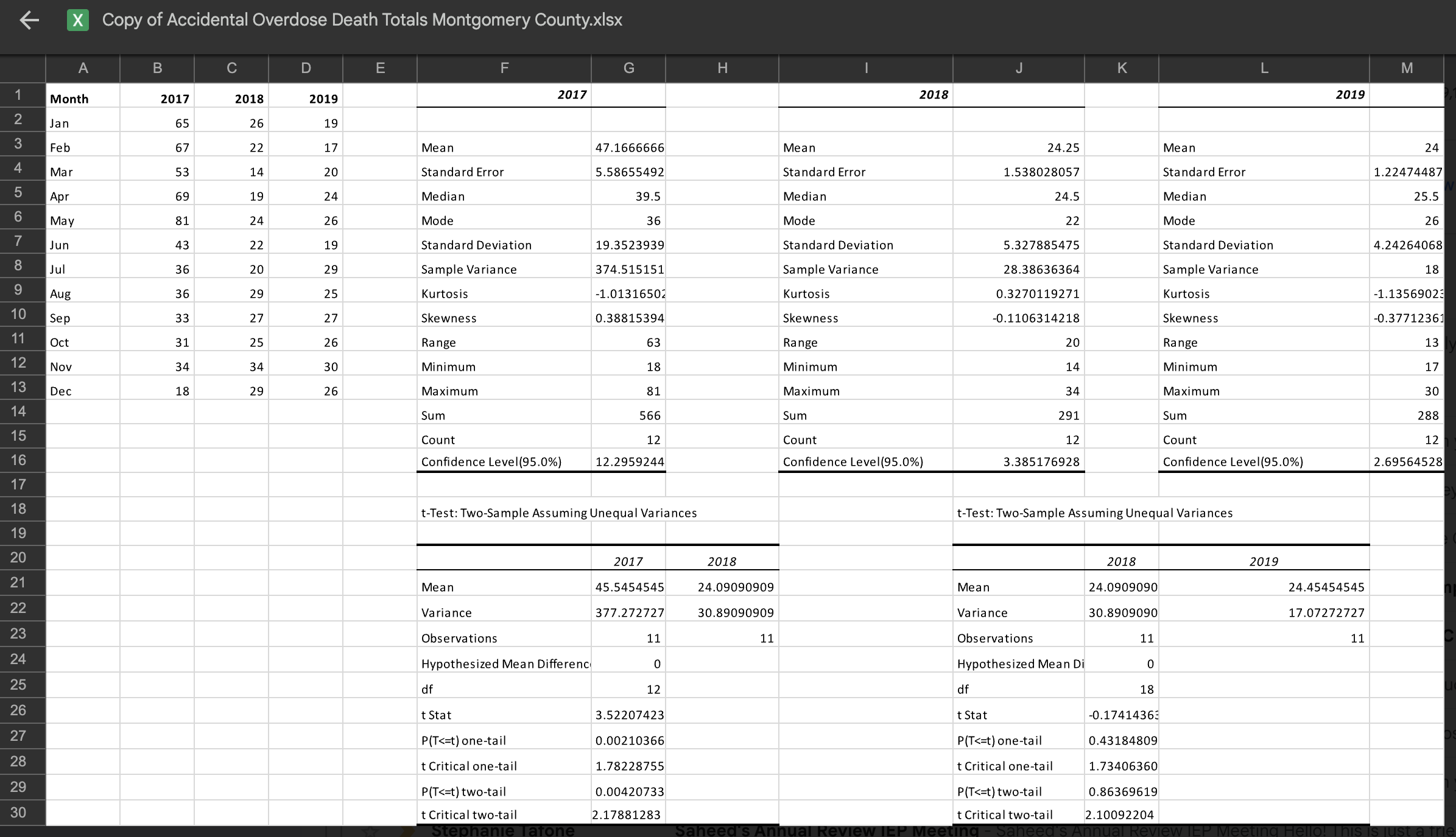Tap the back arrow to exit the preview

pos(28,20)
